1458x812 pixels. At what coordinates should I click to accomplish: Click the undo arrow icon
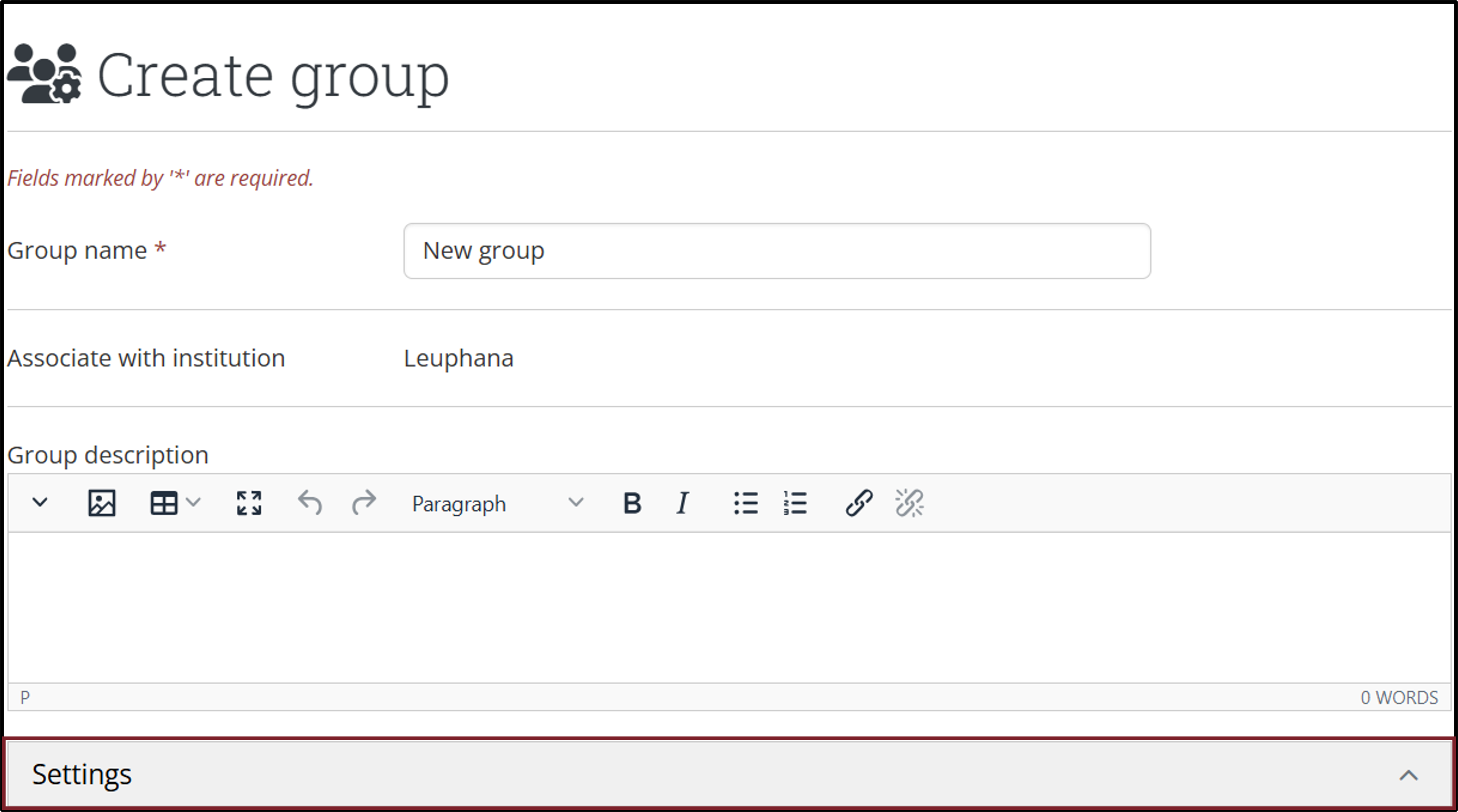309,503
